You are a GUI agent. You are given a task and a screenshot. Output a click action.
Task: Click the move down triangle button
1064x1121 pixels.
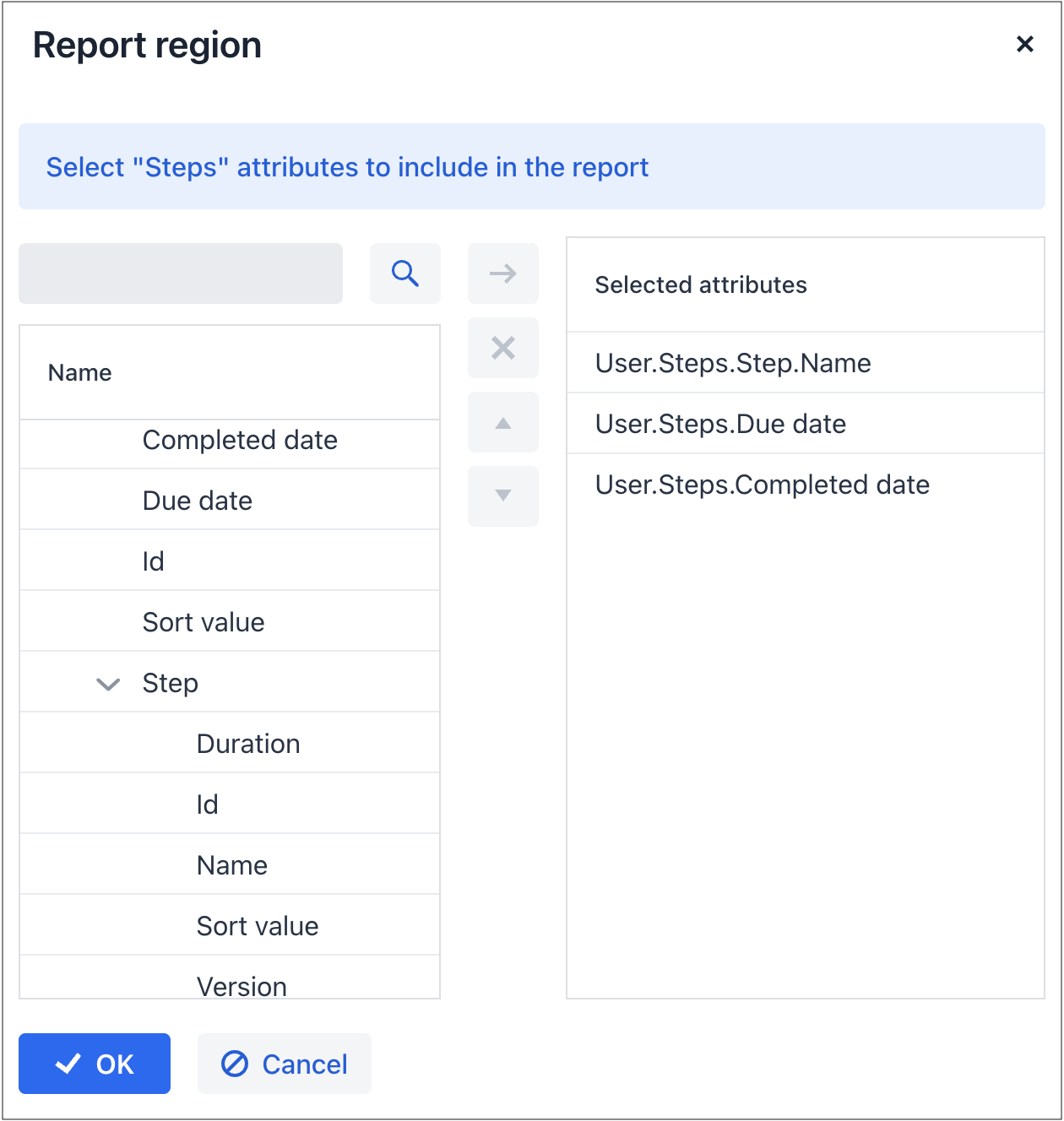coord(503,496)
